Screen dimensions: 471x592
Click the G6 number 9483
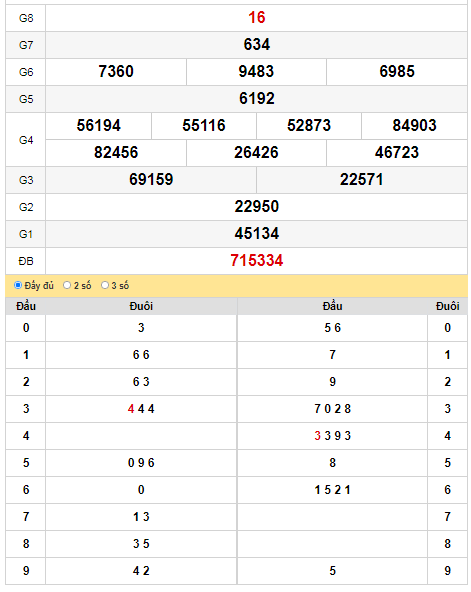point(256,72)
